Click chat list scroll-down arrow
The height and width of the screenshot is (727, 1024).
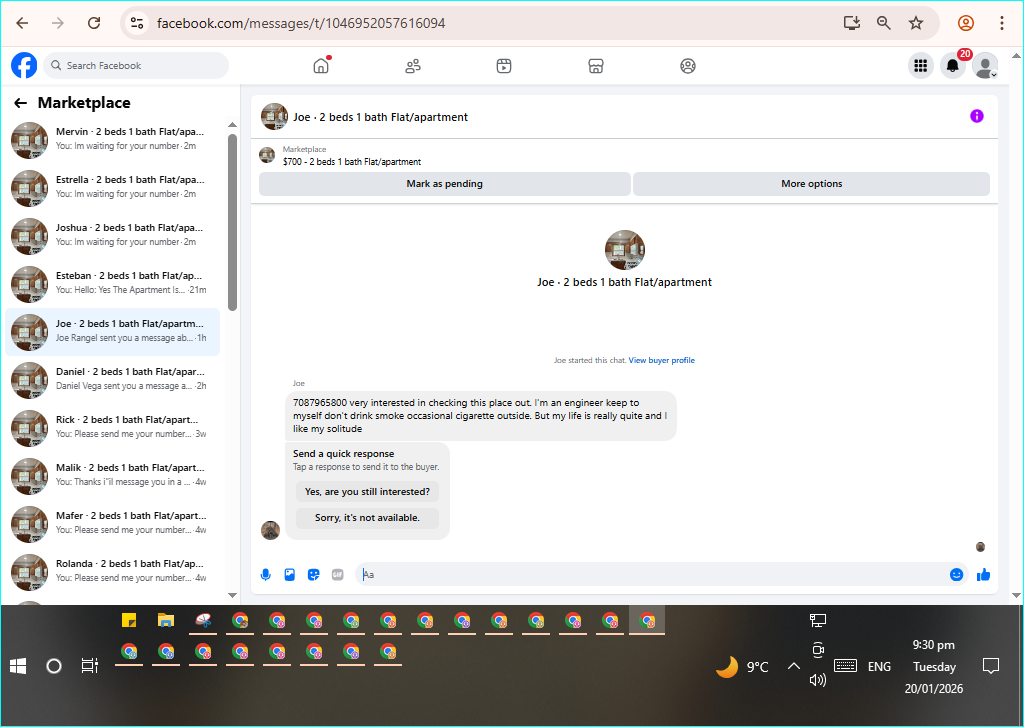pyautogui.click(x=232, y=595)
